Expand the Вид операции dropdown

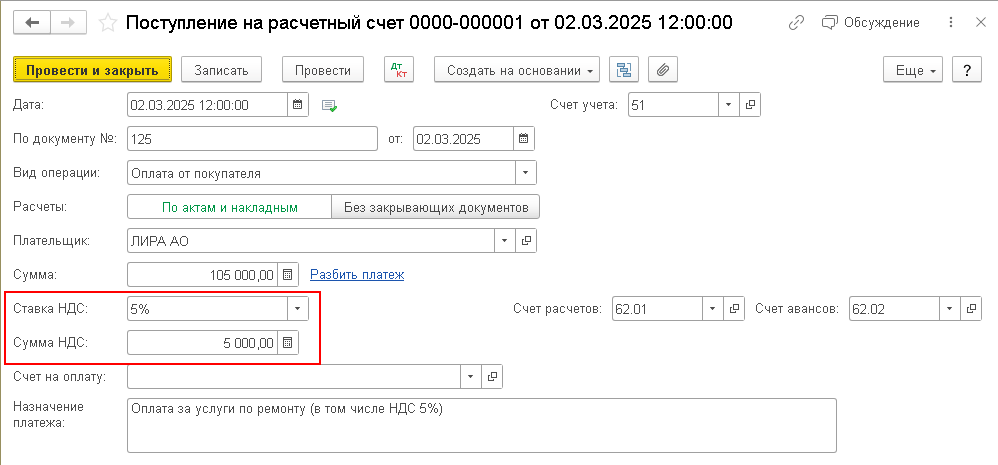coord(526,173)
